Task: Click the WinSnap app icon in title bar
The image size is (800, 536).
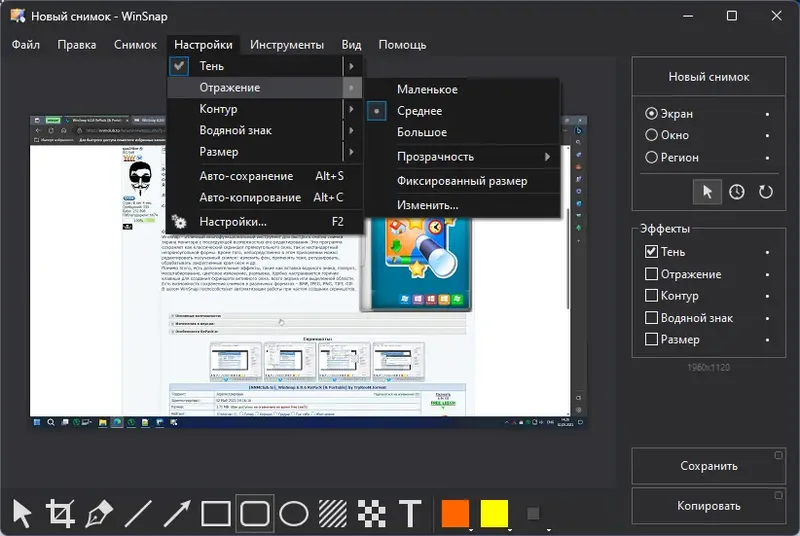Action: pos(18,16)
